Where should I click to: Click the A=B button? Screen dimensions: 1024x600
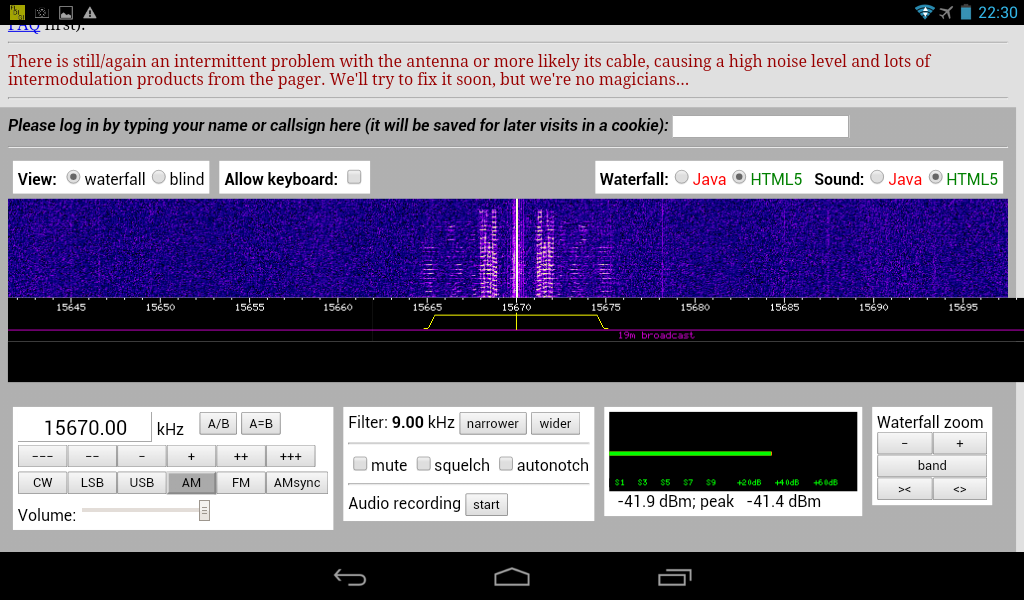[x=261, y=424]
